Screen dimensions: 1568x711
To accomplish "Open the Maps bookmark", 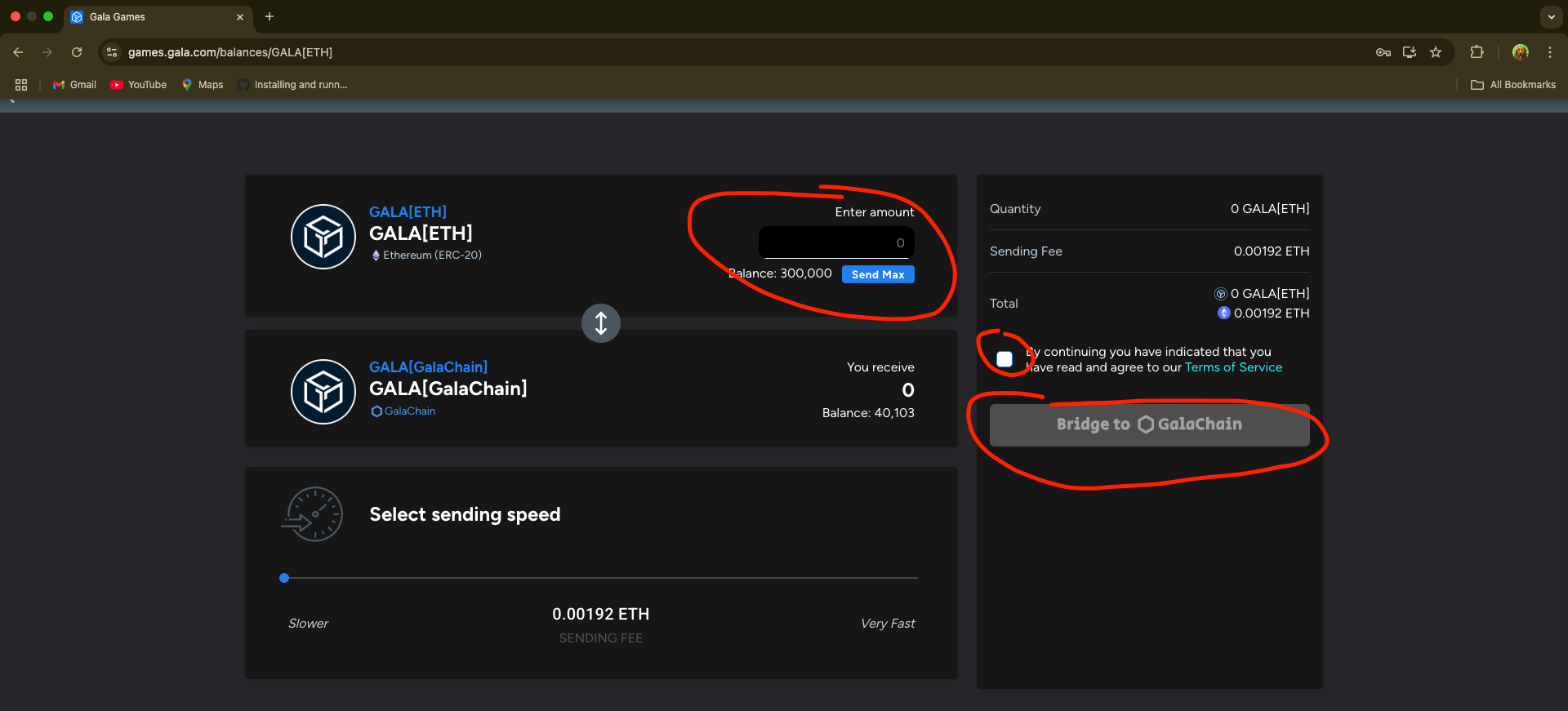I will tap(203, 85).
